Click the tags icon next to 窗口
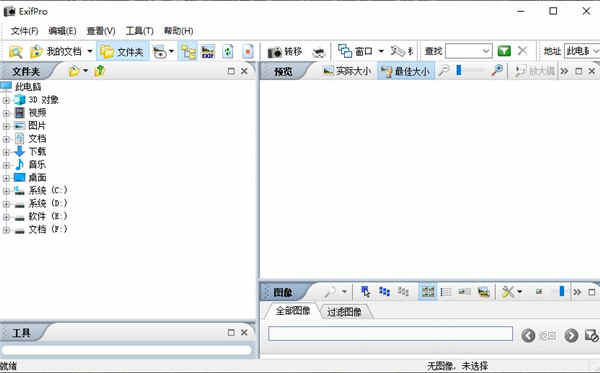 [398, 51]
